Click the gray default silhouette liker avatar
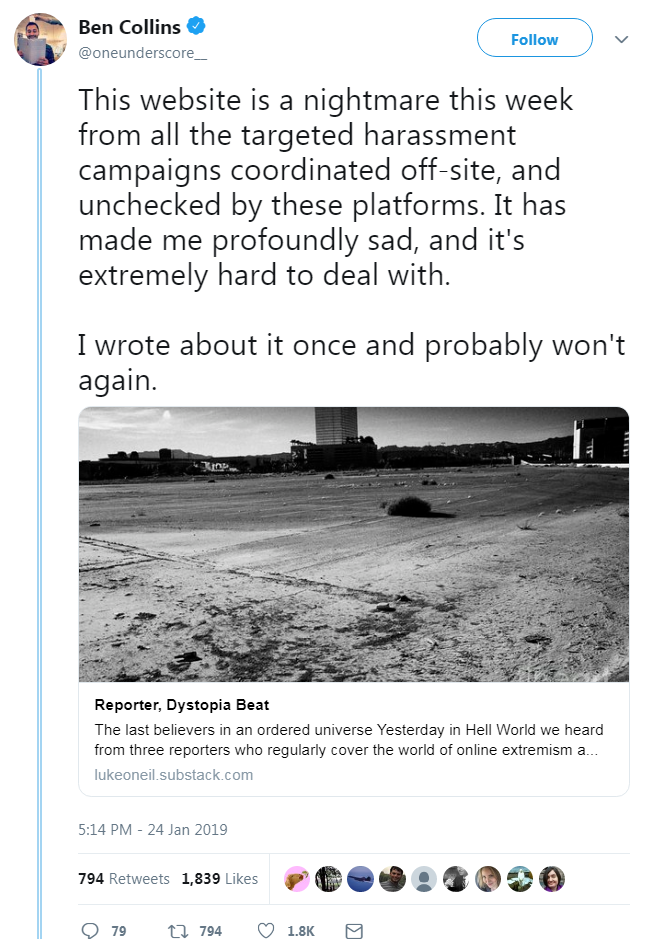 (424, 879)
